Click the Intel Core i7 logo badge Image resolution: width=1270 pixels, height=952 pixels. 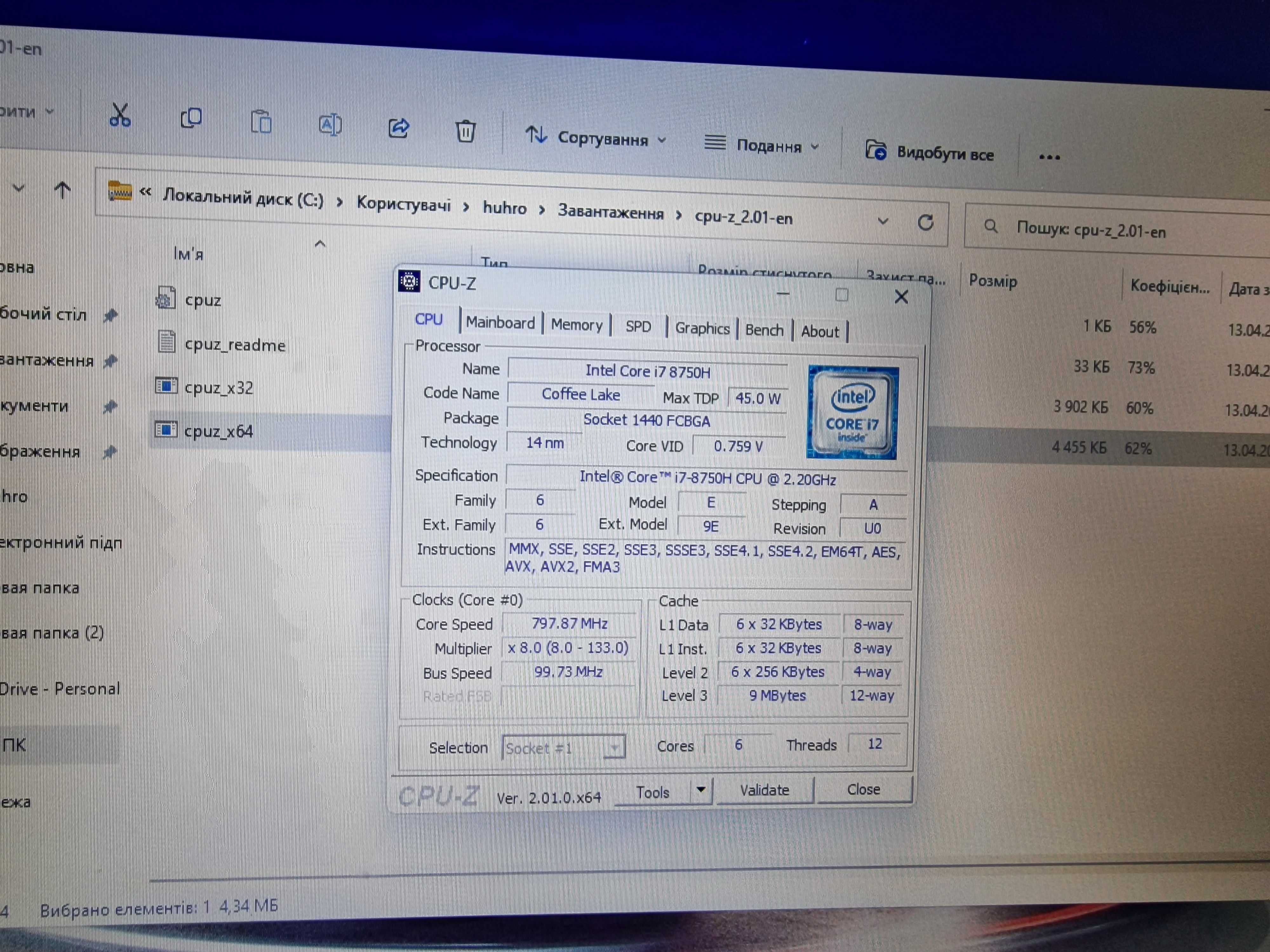click(x=852, y=413)
